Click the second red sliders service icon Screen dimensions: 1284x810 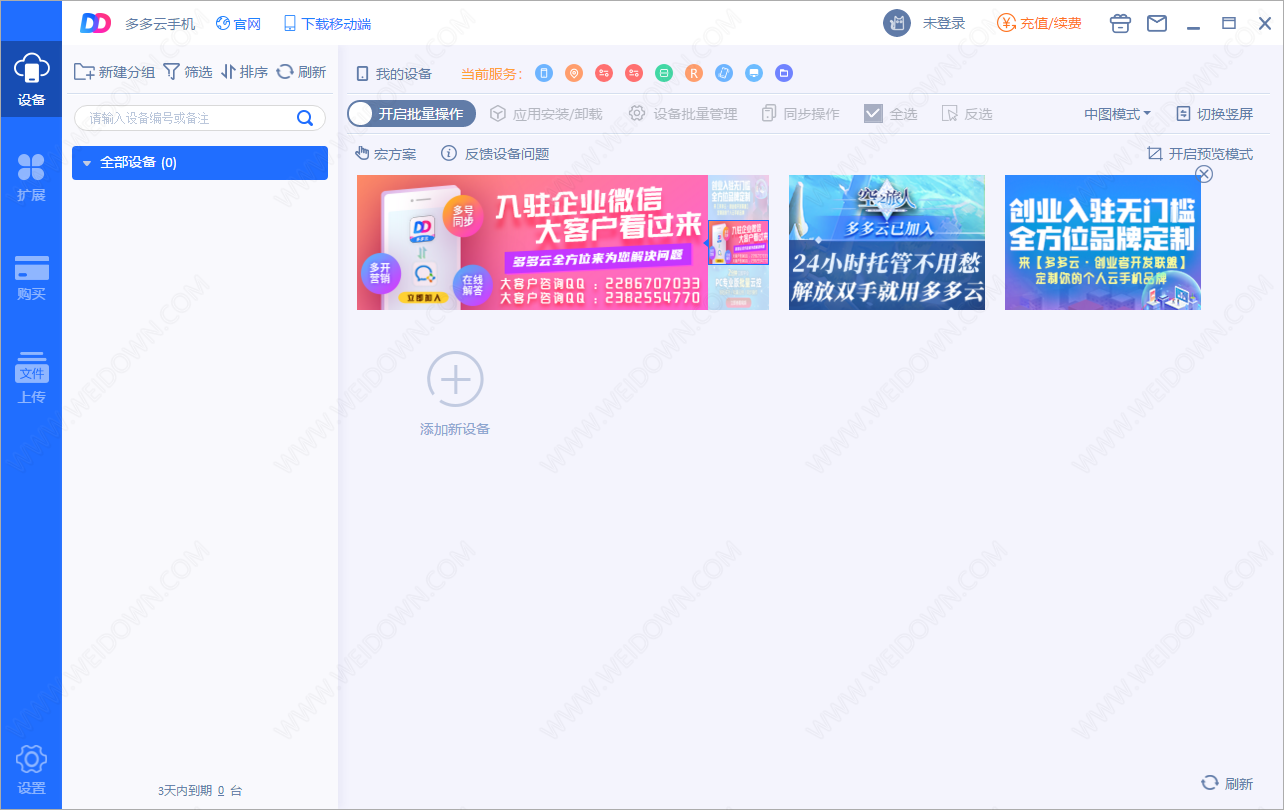pos(634,73)
